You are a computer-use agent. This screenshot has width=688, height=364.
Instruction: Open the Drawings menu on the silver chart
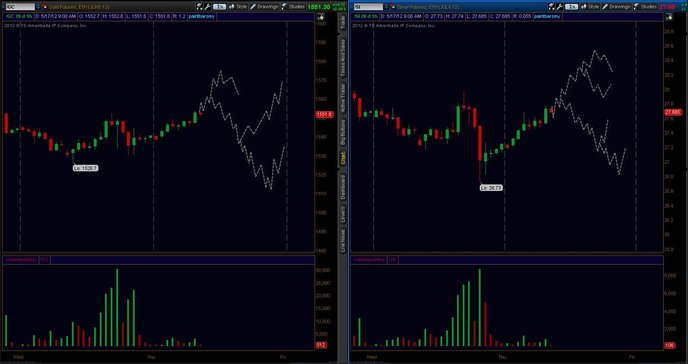point(616,7)
